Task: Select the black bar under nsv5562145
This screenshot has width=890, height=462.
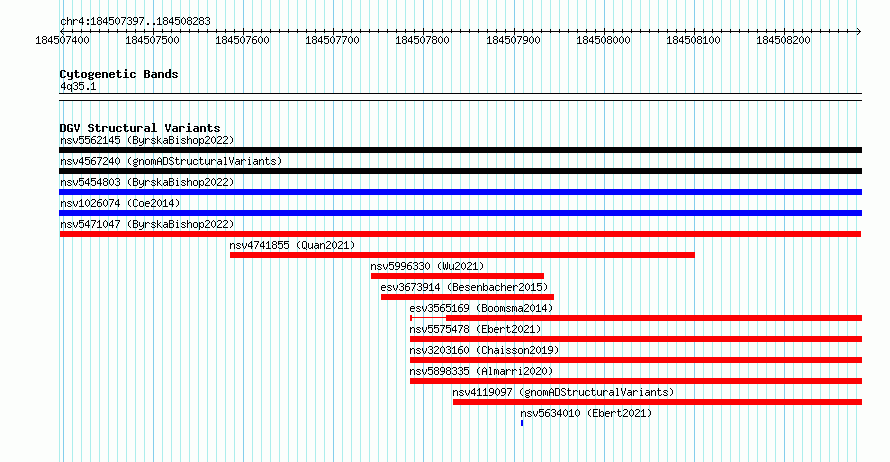Action: pyautogui.click(x=460, y=150)
